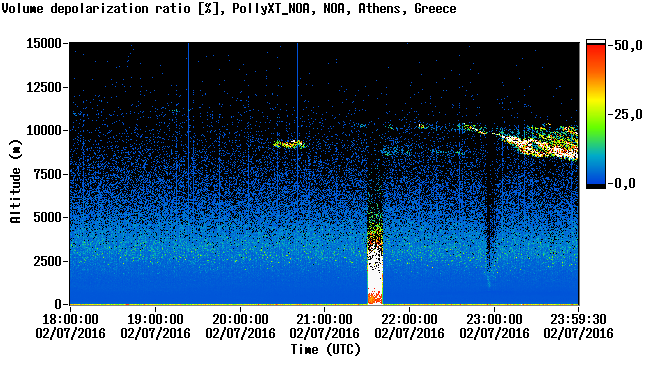
Task: Click the 10000 altitude tick label
Action: tap(44, 130)
